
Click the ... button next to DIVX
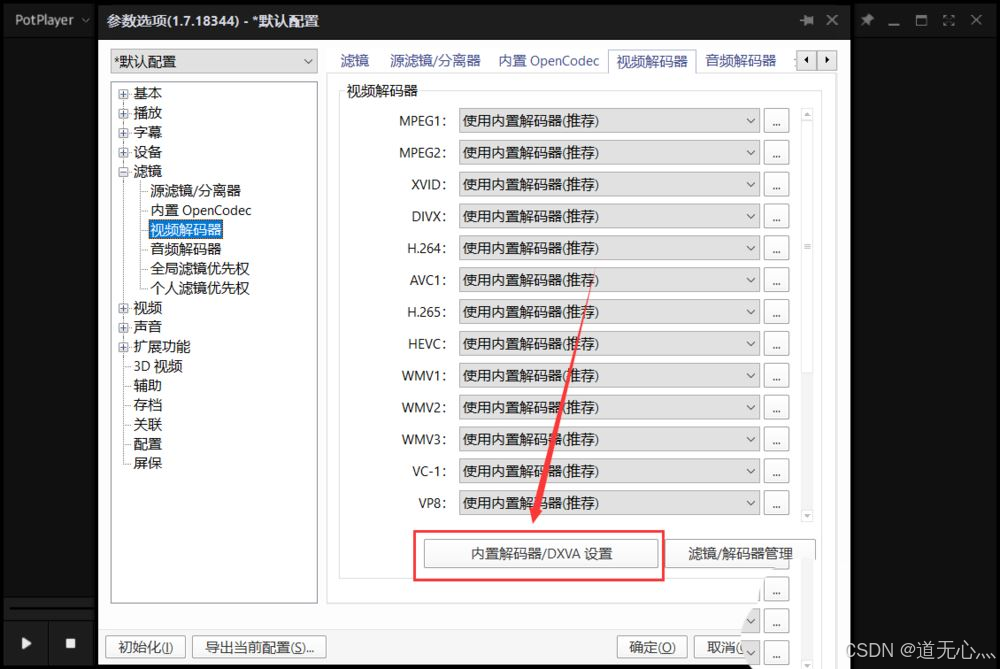tap(776, 216)
